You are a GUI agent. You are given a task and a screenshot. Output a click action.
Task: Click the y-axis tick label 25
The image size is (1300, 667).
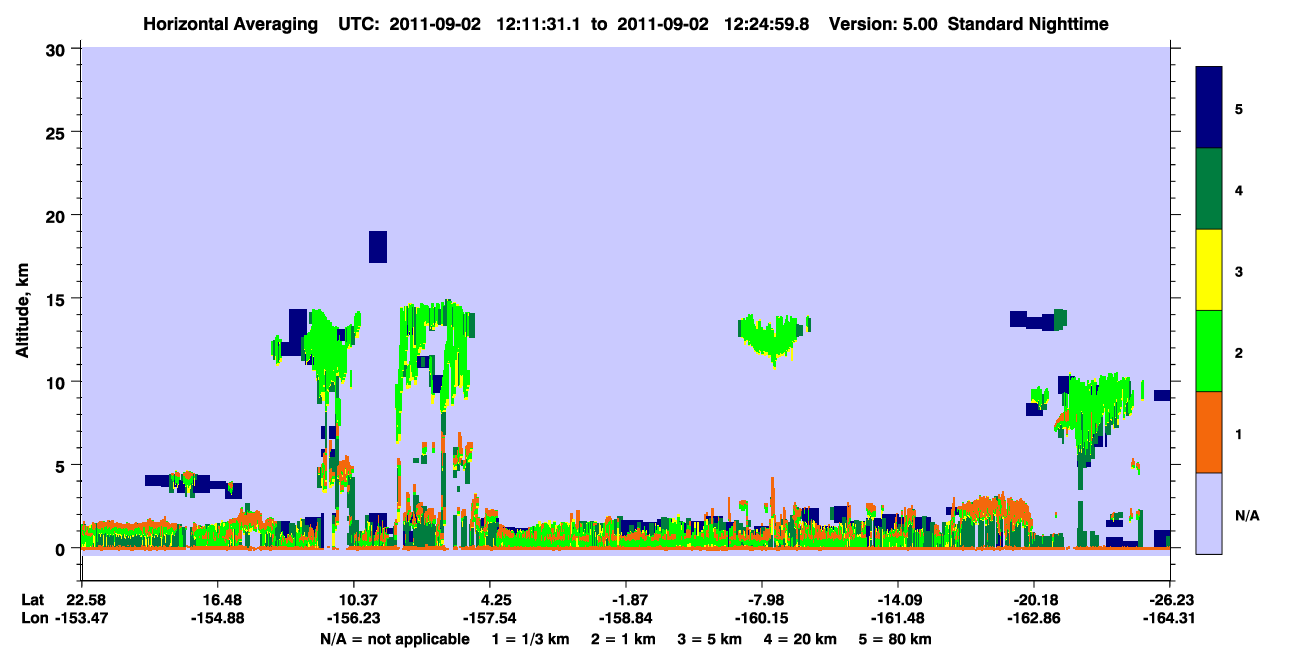(x=58, y=132)
